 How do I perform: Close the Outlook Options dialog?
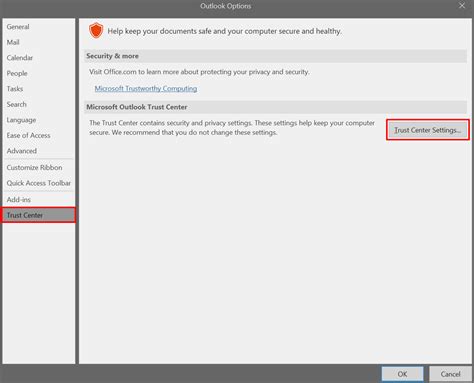click(462, 6)
